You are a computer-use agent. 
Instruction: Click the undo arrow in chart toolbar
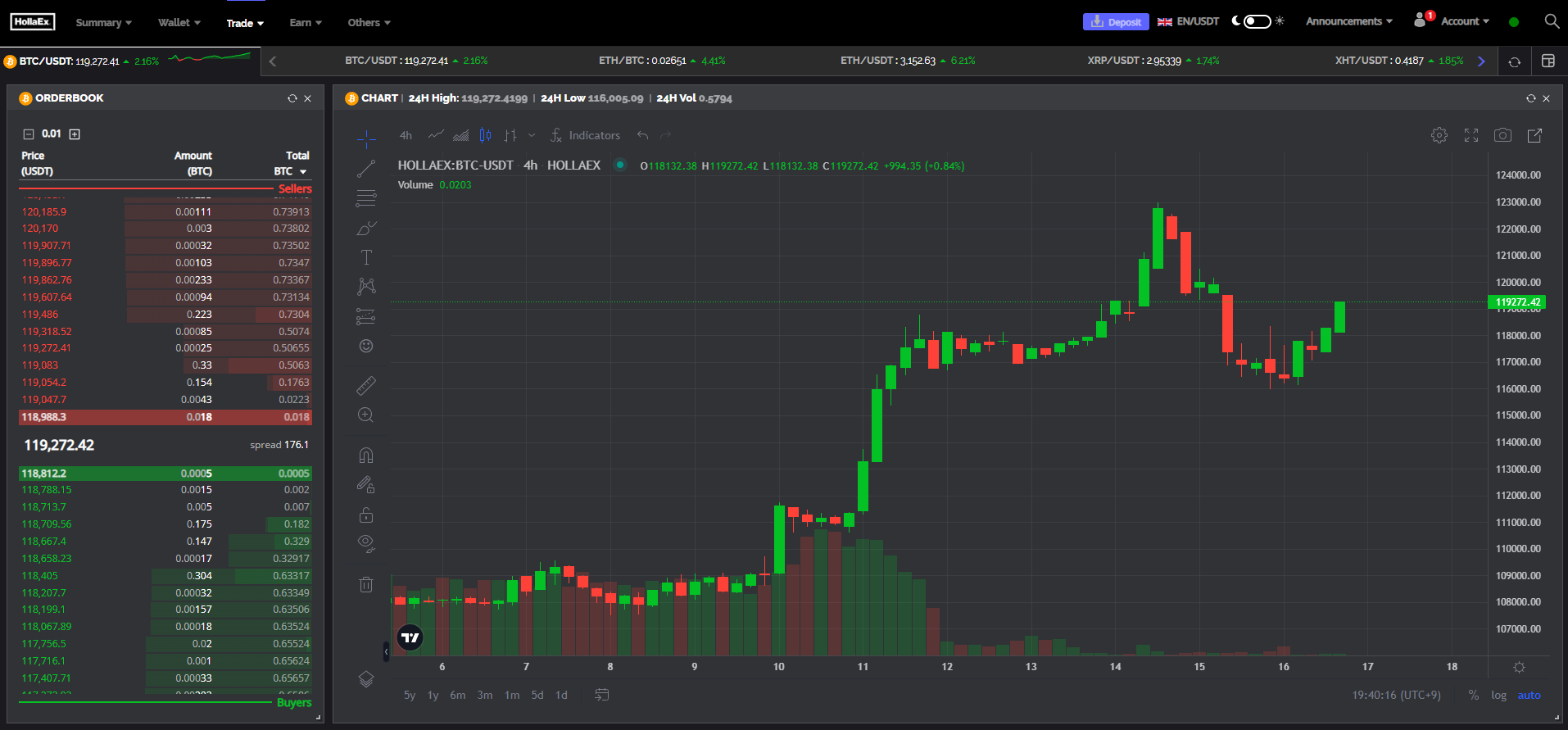click(643, 135)
